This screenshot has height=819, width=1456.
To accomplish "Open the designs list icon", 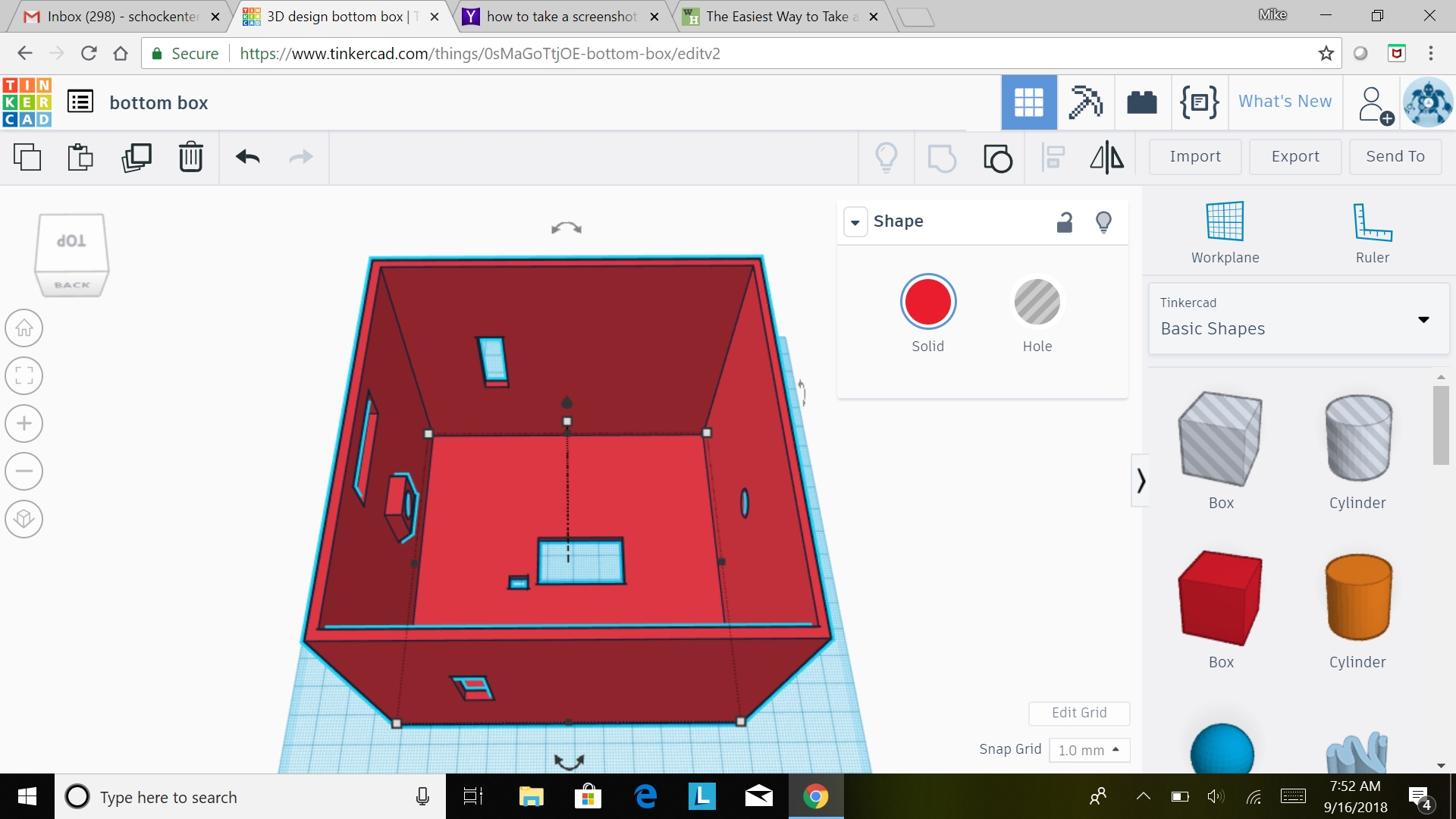I will 80,102.
